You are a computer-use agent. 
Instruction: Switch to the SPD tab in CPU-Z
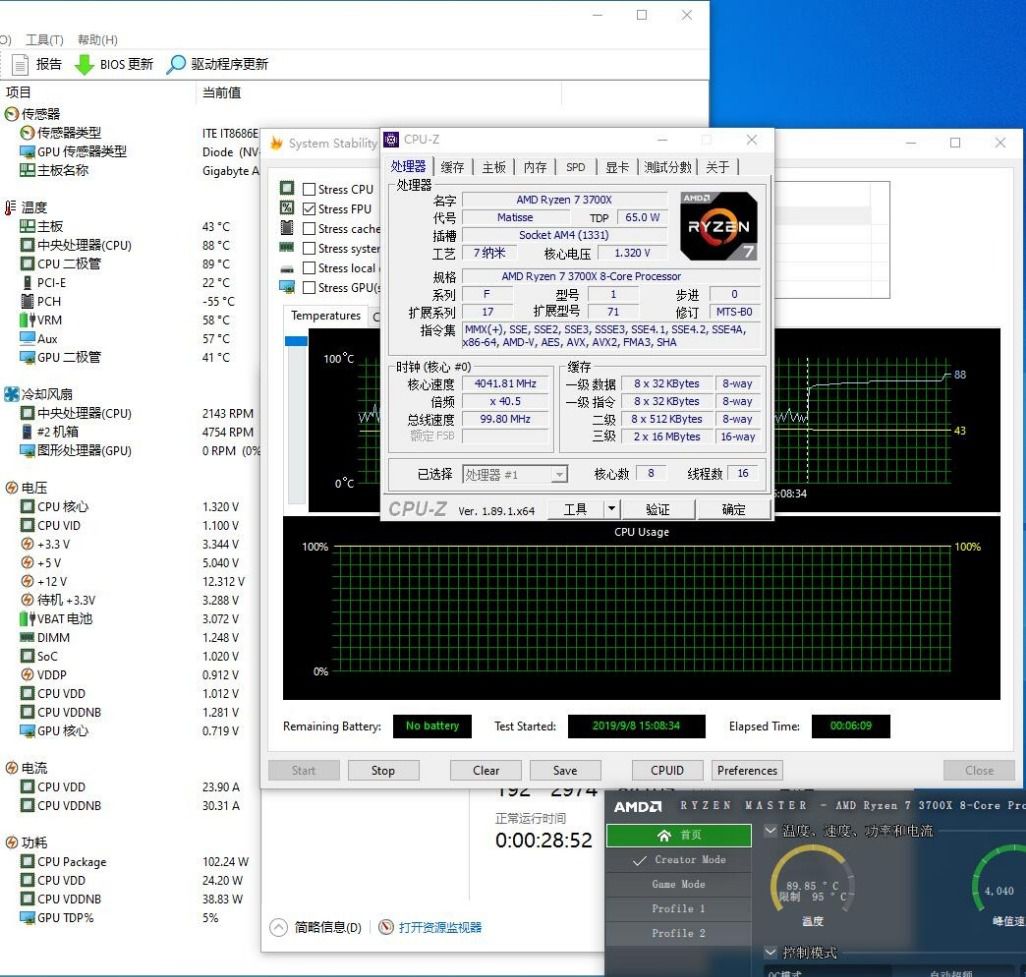click(578, 167)
